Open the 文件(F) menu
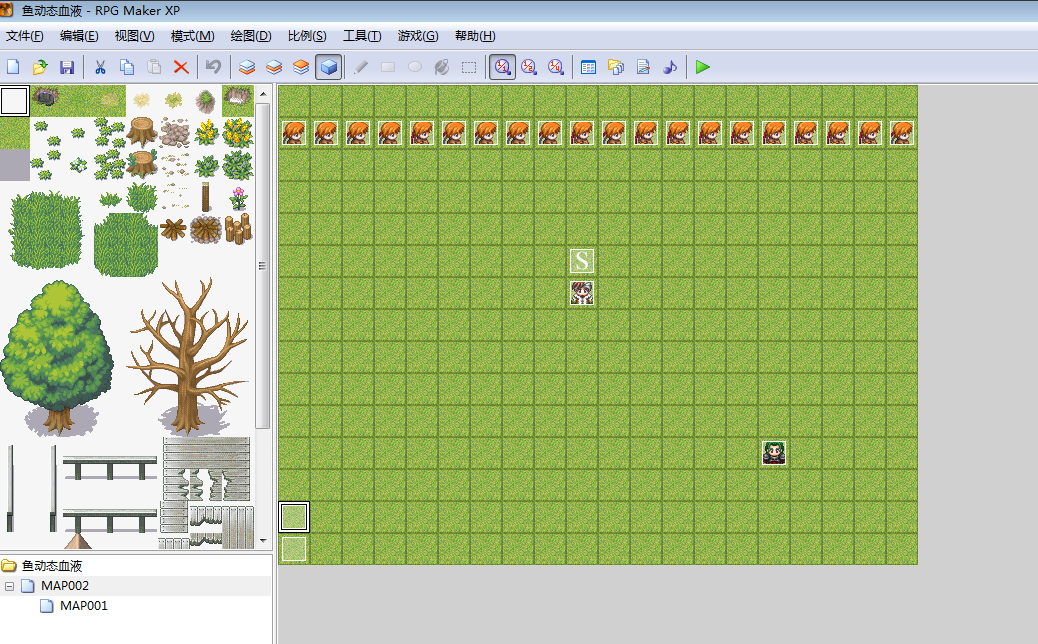 click(24, 36)
